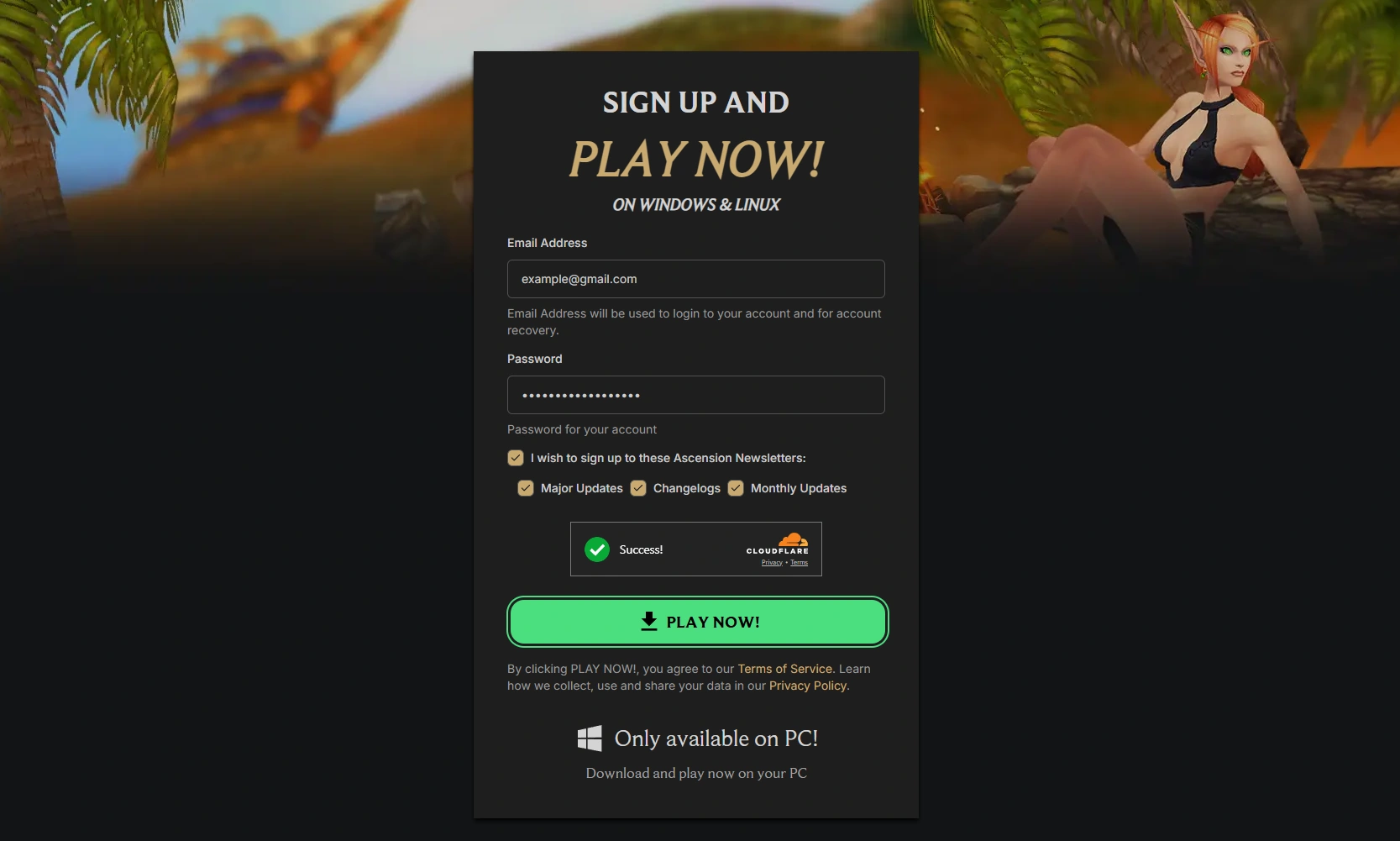Click the green Success checkmark icon

click(x=597, y=549)
